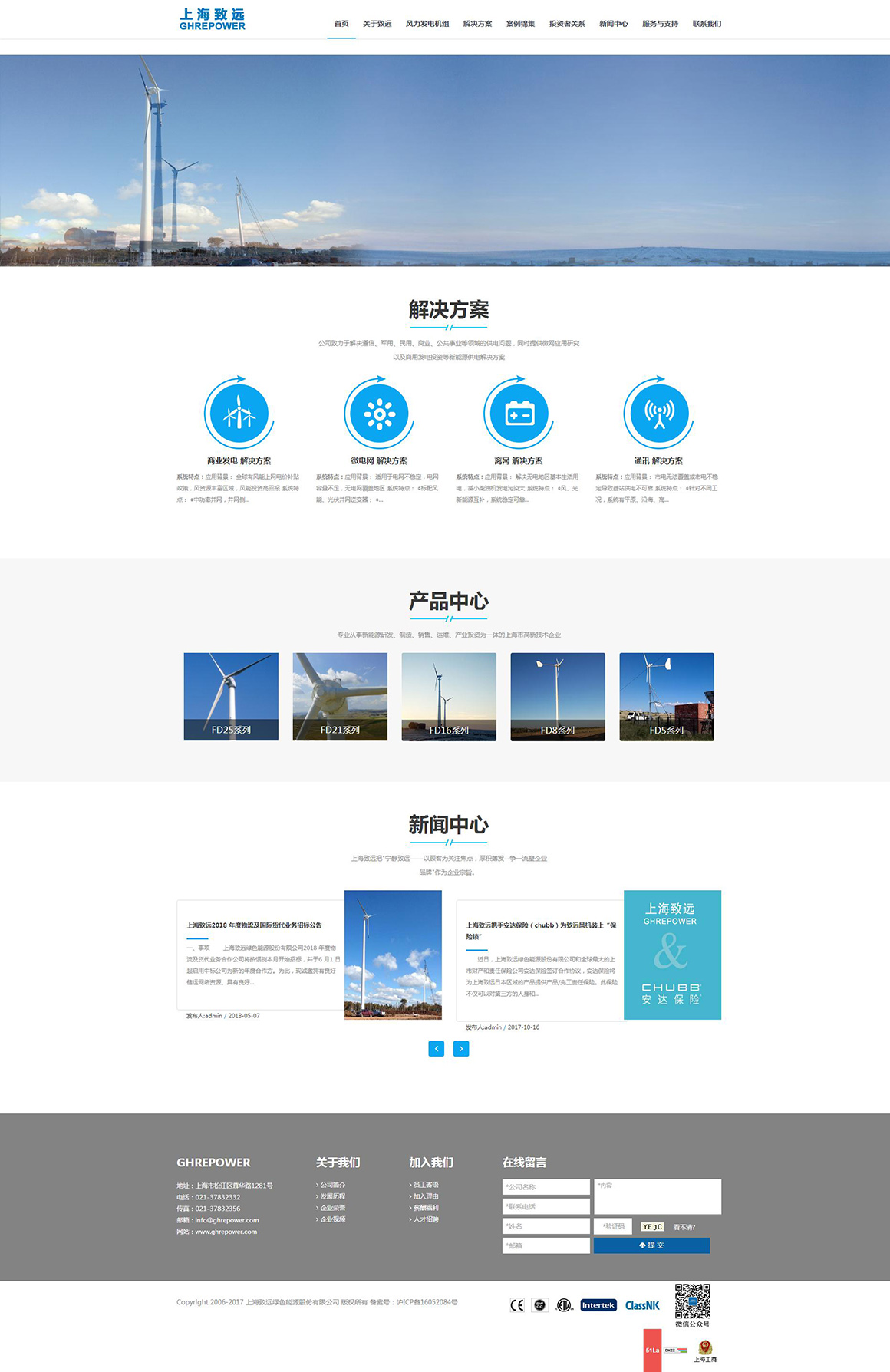
Task: Focus the 公司名称 input field
Action: pyautogui.click(x=546, y=1187)
